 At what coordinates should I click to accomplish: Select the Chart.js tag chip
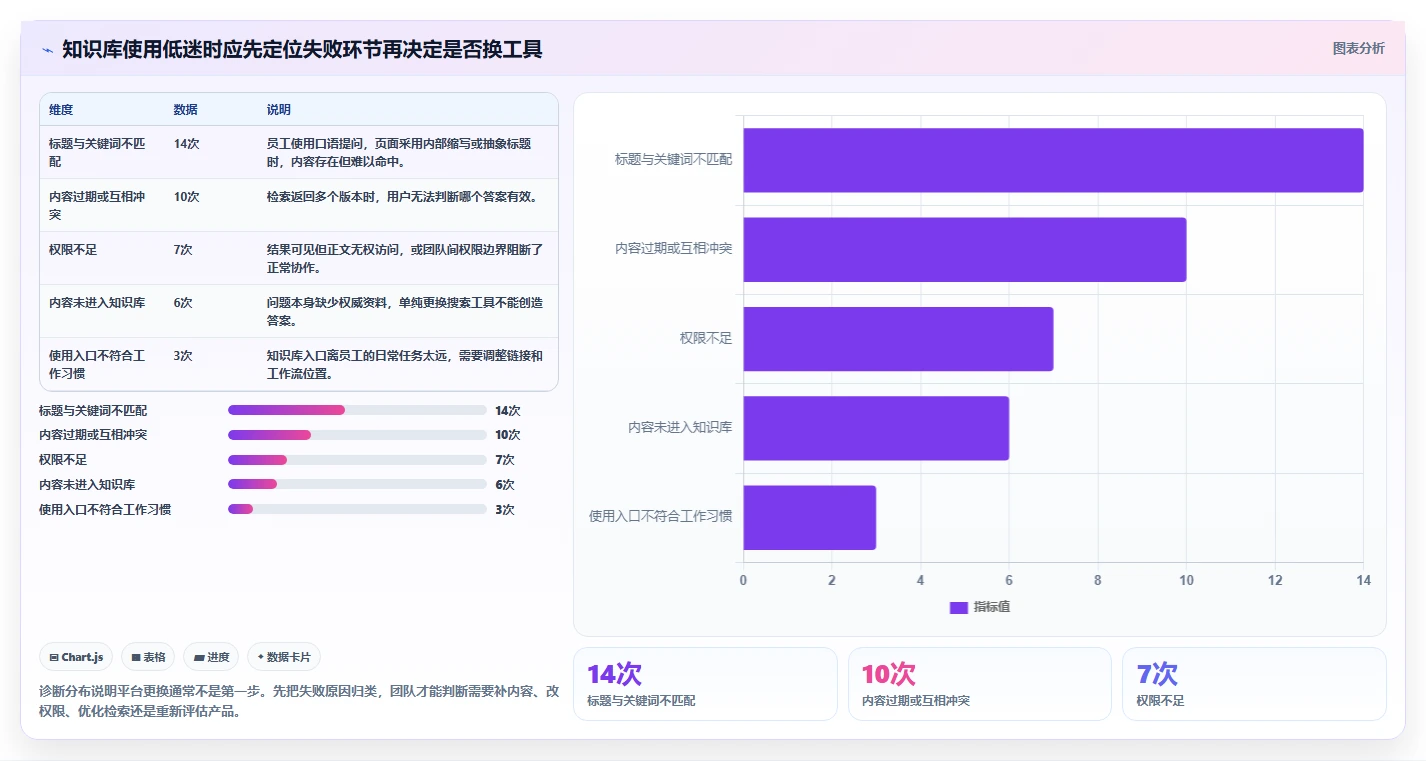[77, 657]
